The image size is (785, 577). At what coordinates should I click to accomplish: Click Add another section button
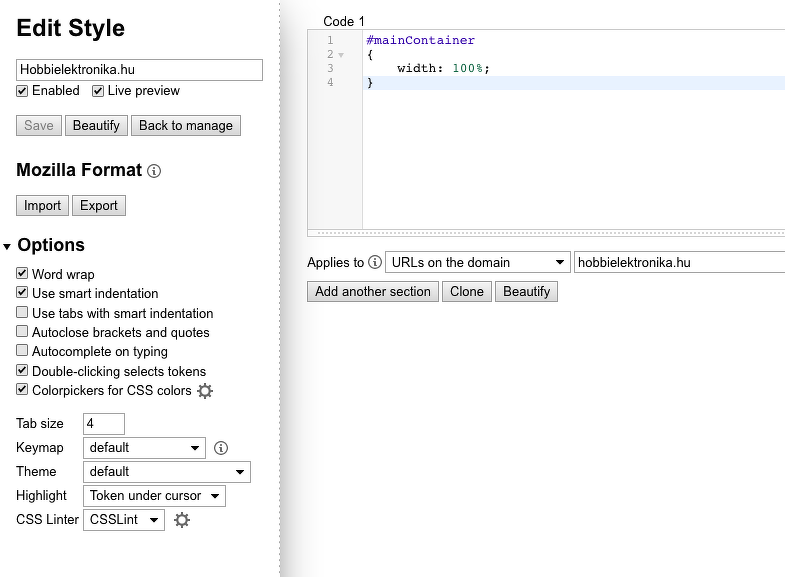click(x=372, y=292)
